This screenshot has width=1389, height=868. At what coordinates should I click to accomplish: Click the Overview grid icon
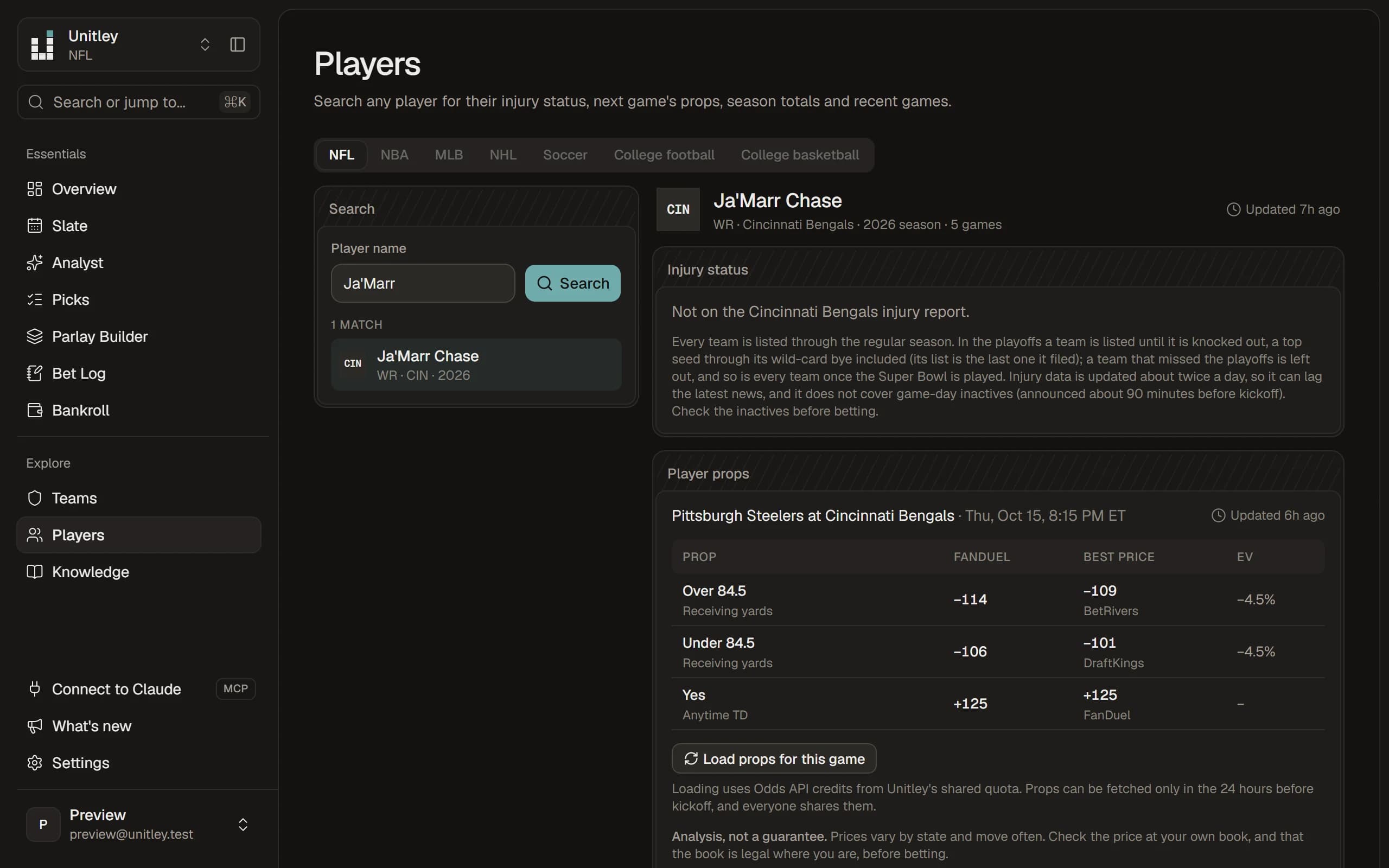click(35, 189)
